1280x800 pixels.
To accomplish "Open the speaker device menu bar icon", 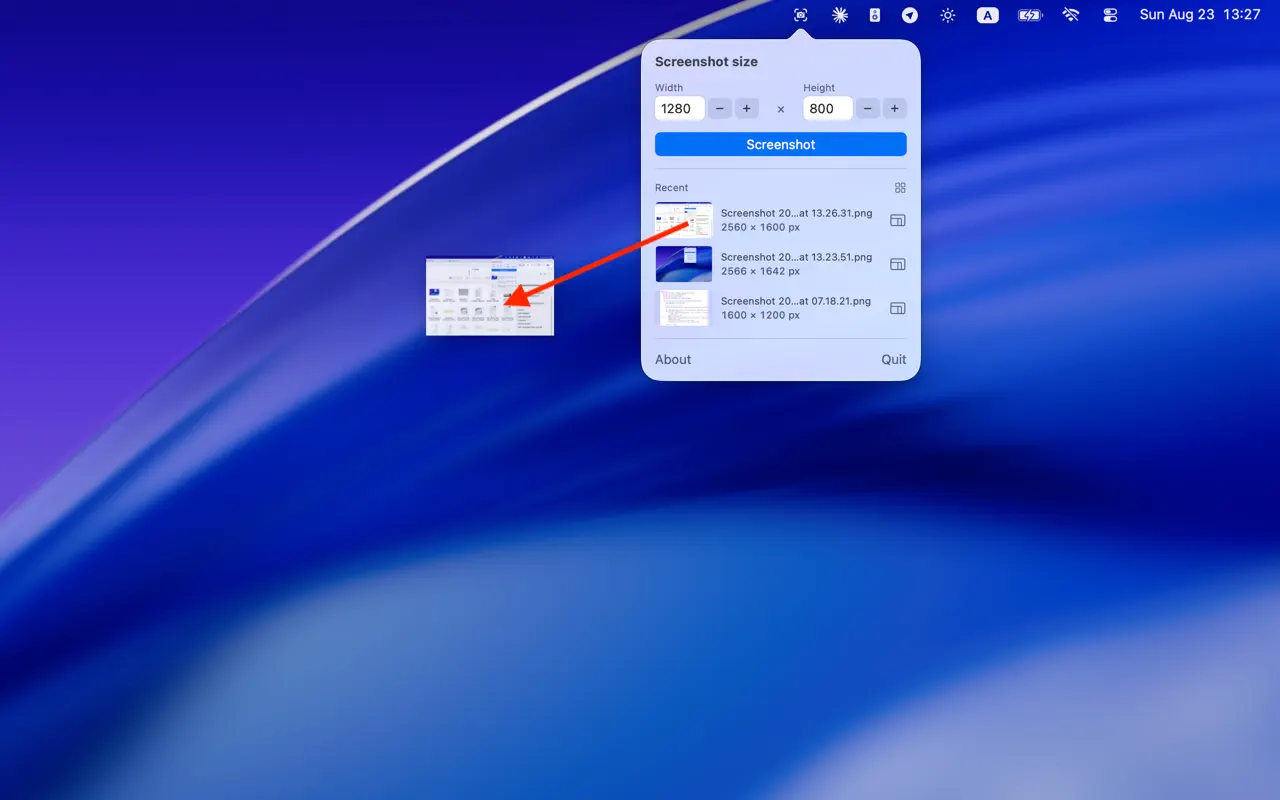I will tap(875, 15).
